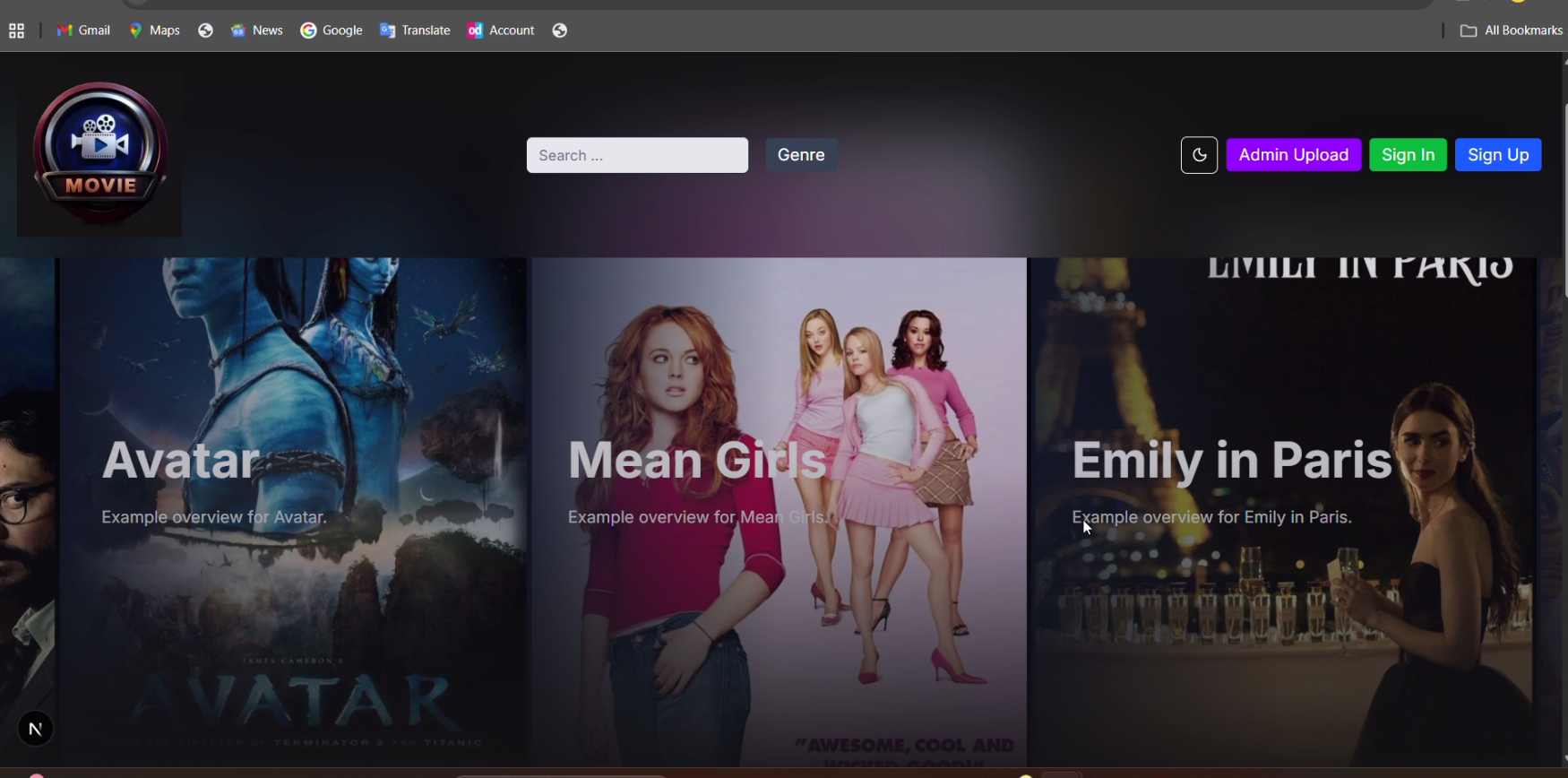Click the Sign In button
The height and width of the screenshot is (778, 1568).
coord(1408,155)
